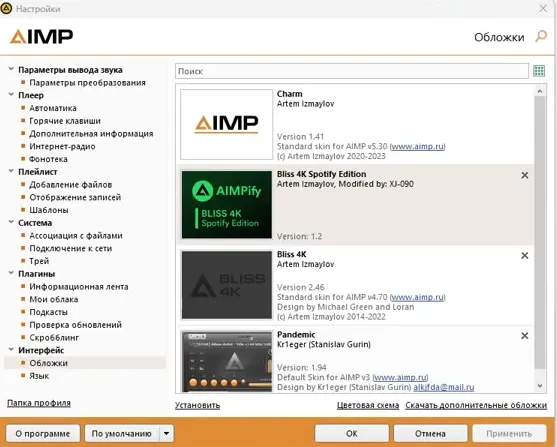
Task: Open Дополнительная информация page
Action: [x=91, y=134]
